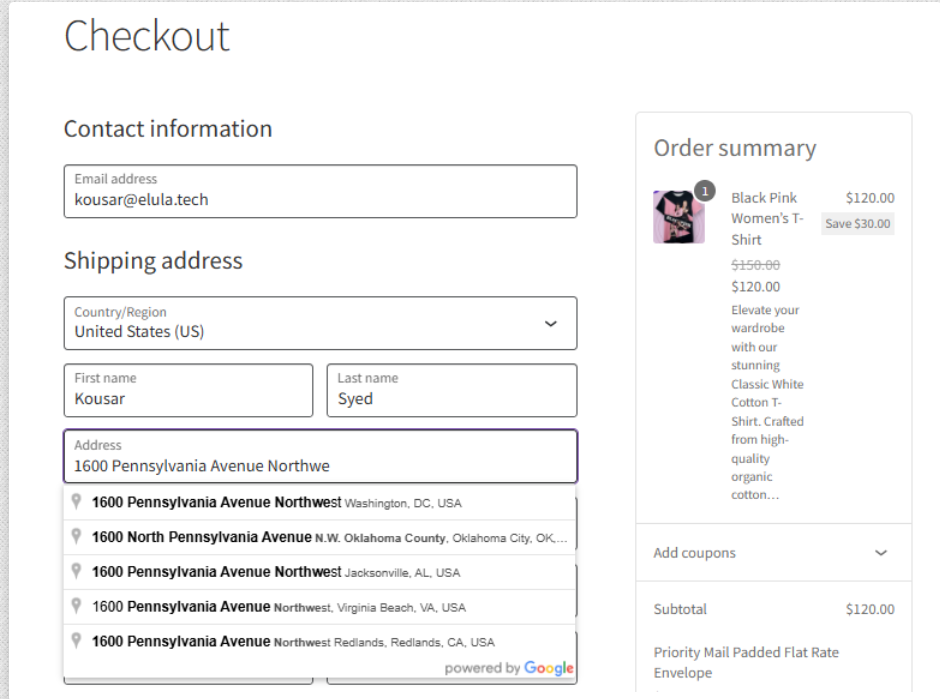Click into the Address input field
This screenshot has height=699, width=940.
point(320,456)
